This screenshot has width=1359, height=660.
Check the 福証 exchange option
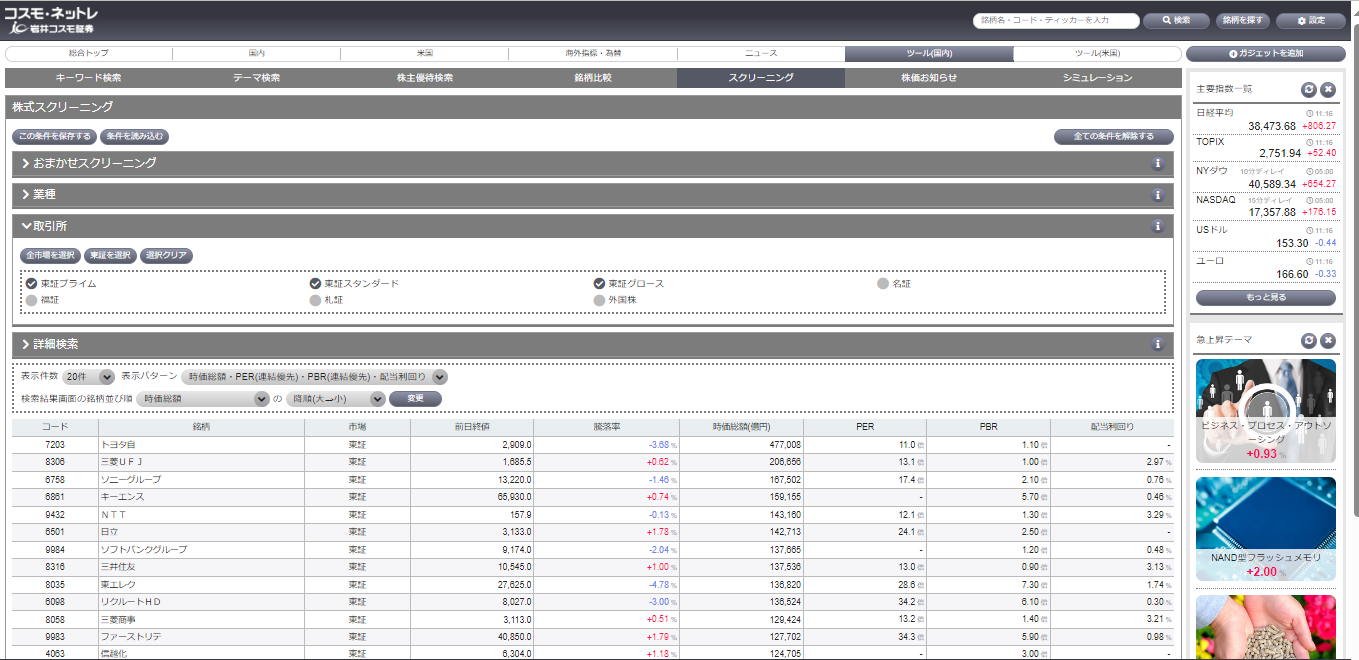[32, 299]
